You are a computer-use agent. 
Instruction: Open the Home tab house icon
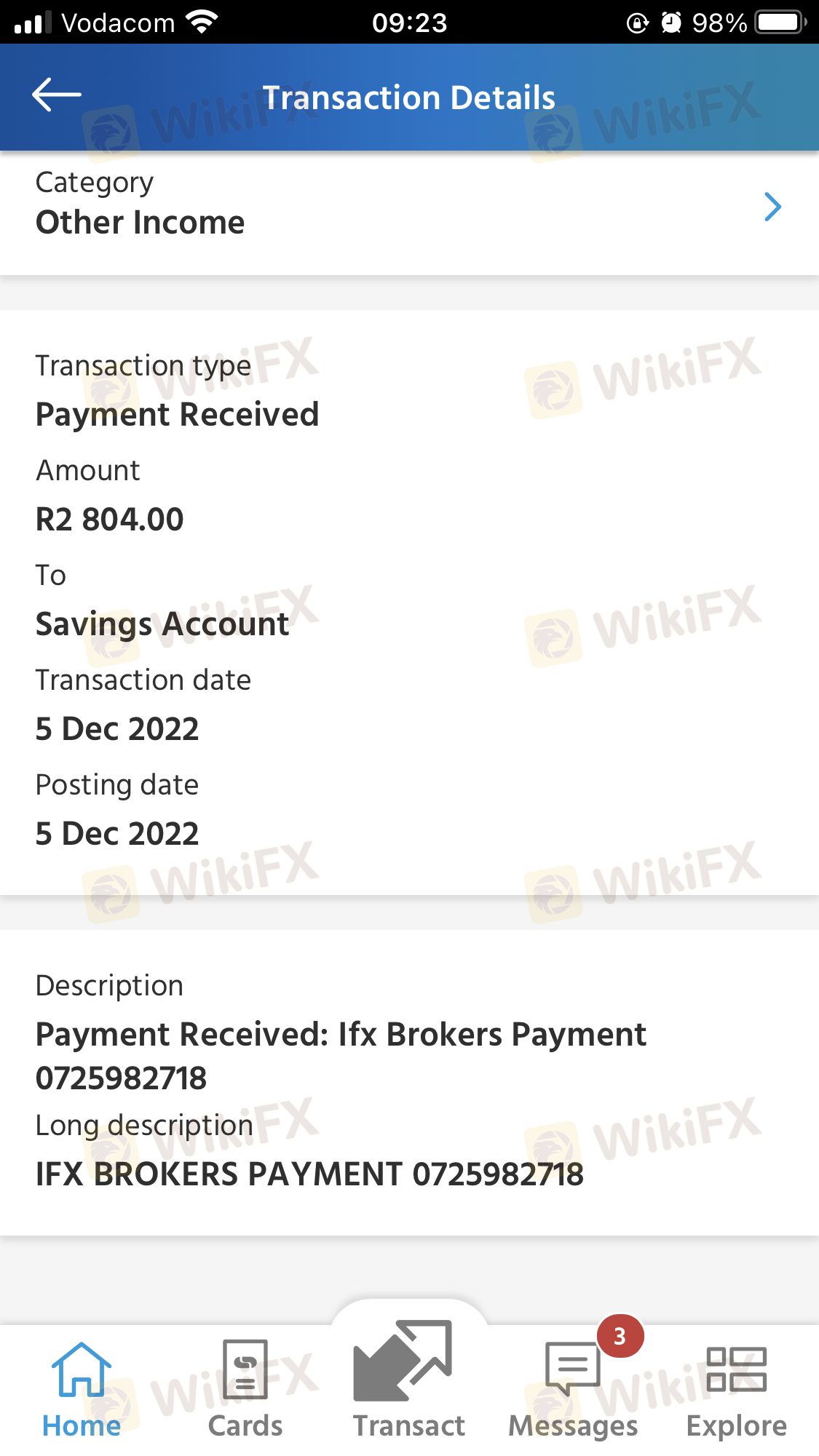tap(81, 1369)
